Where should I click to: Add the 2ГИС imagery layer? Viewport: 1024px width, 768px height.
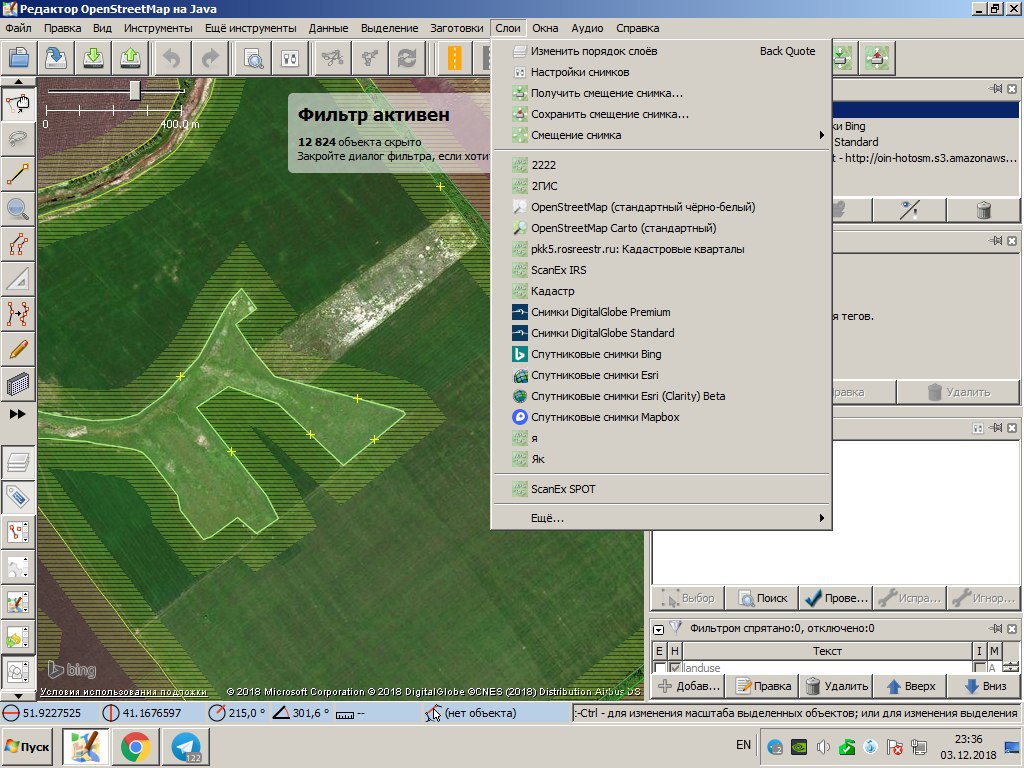(x=660, y=186)
